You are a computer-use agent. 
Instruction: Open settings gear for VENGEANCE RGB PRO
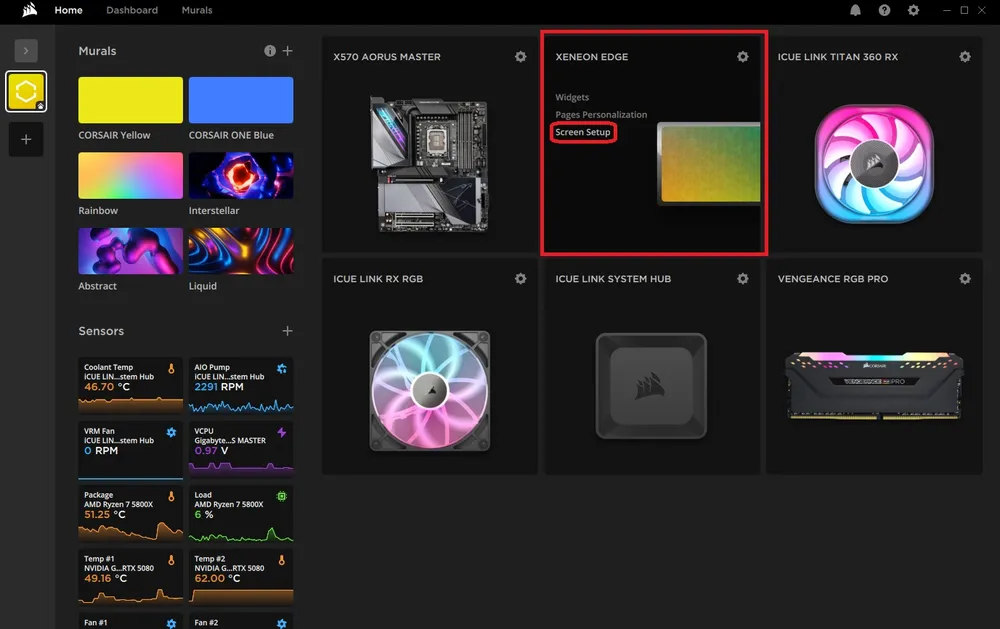[x=964, y=279]
